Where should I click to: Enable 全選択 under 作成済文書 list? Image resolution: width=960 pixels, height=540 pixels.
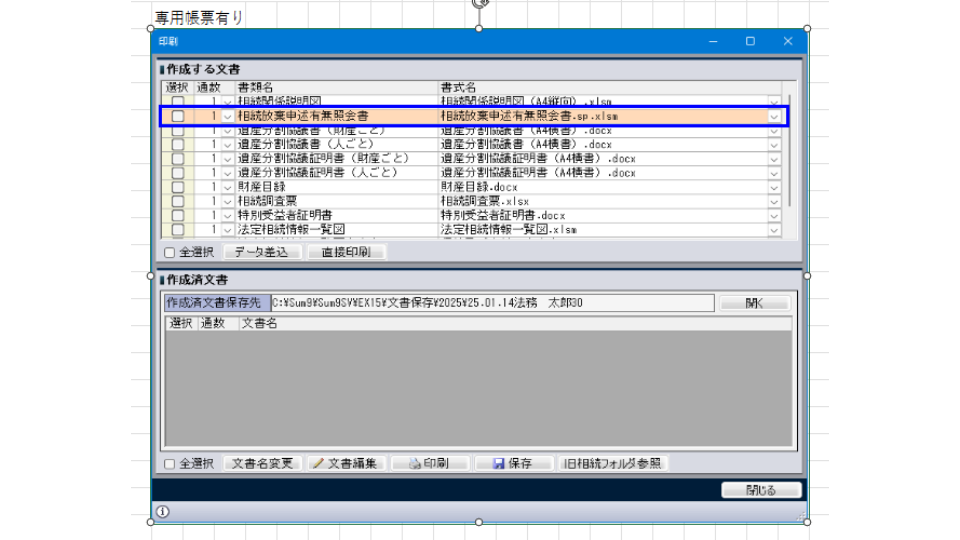pos(169,464)
